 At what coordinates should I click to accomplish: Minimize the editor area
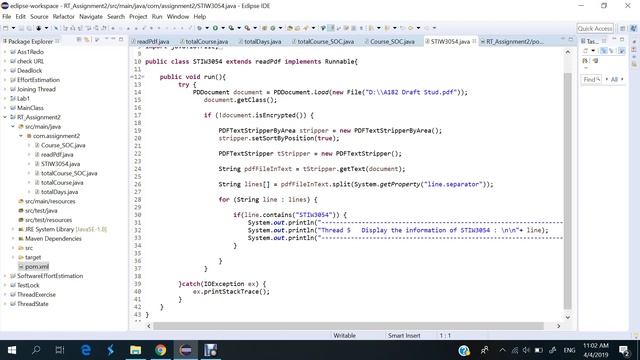tap(563, 39)
